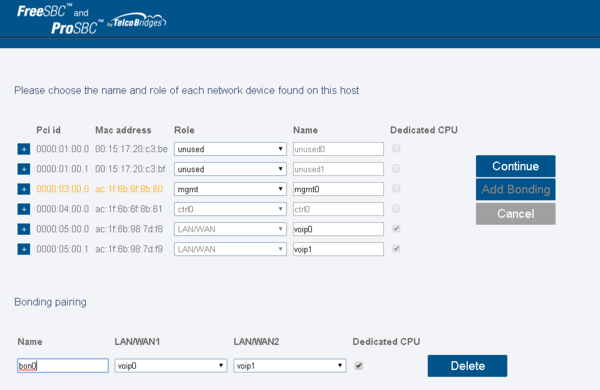Click the unused1 Name field
Viewport: 600px width, 390px height.
click(338, 169)
